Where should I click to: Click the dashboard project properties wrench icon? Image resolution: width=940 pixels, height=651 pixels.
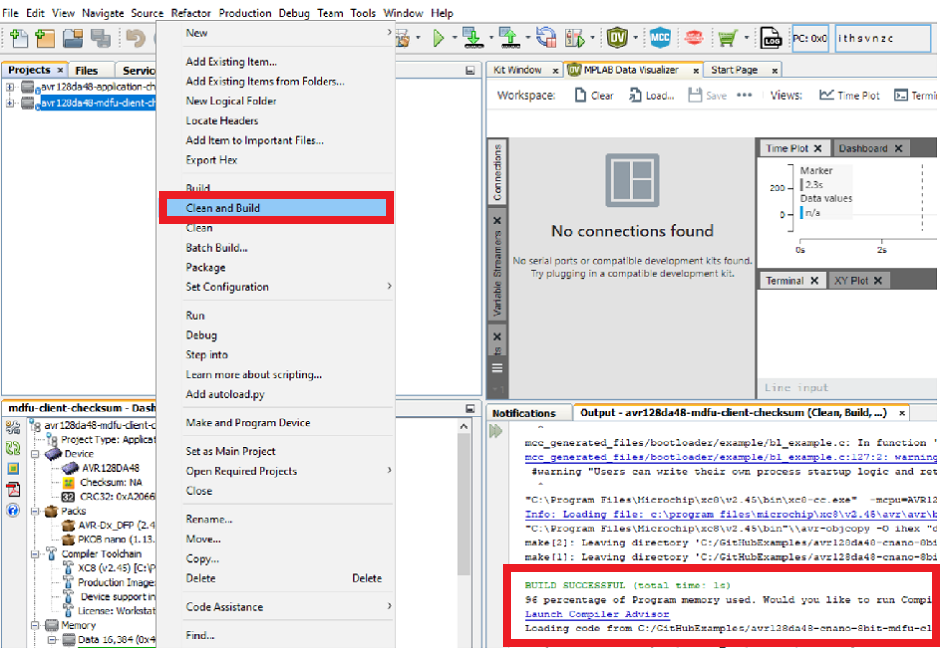[x=13, y=427]
